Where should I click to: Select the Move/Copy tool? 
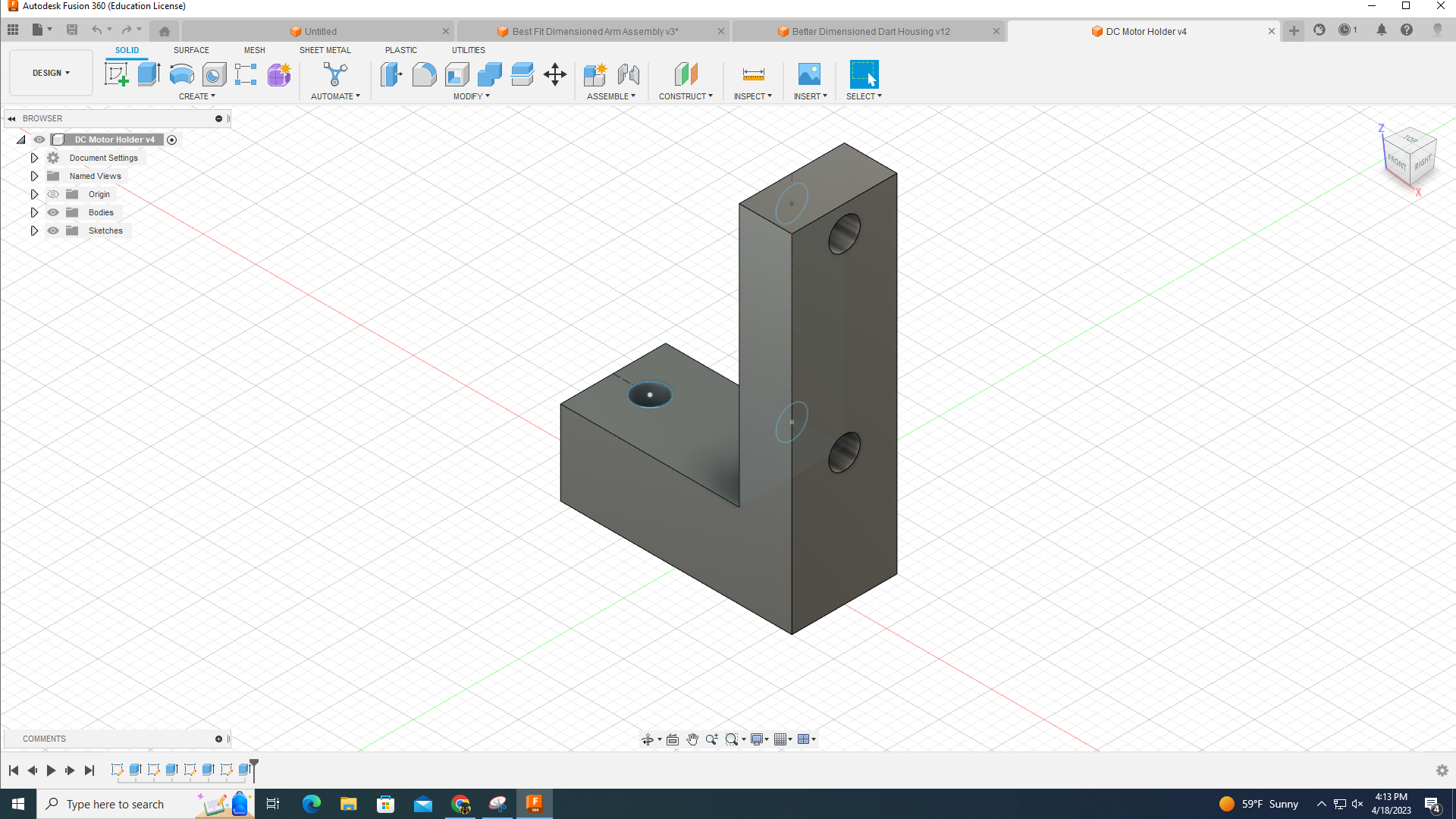pos(554,74)
